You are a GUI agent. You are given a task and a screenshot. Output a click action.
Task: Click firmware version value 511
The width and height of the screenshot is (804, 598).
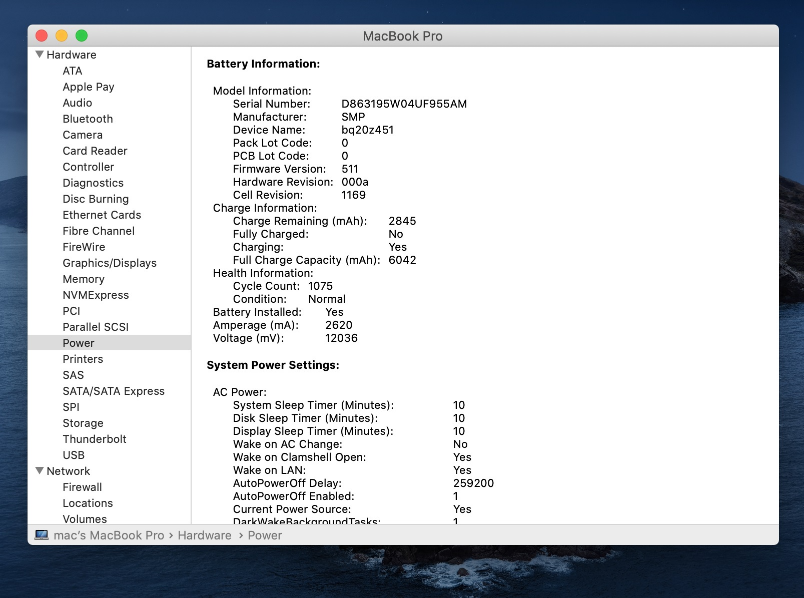click(x=350, y=169)
